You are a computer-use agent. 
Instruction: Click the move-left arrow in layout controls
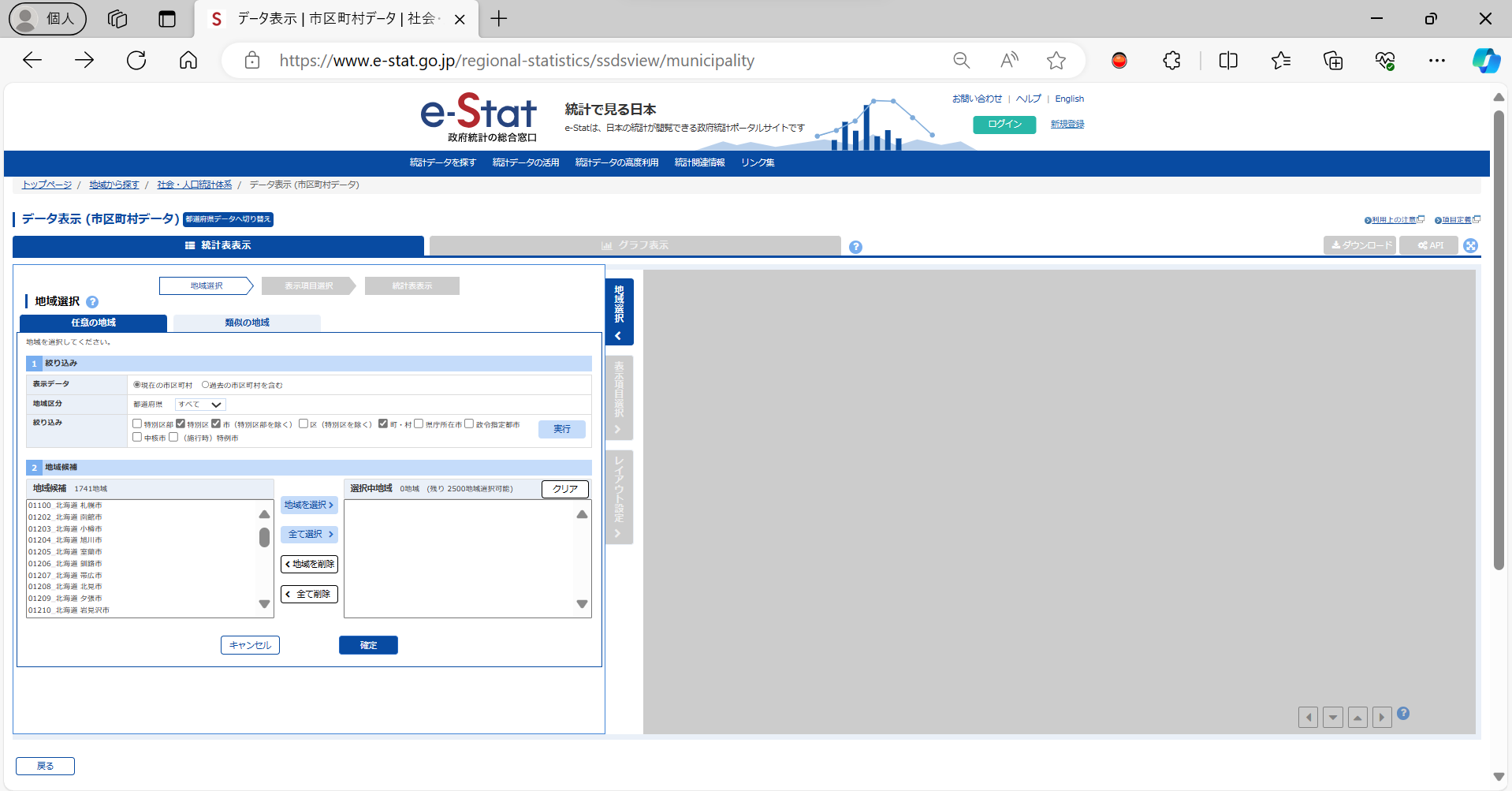pos(1308,717)
